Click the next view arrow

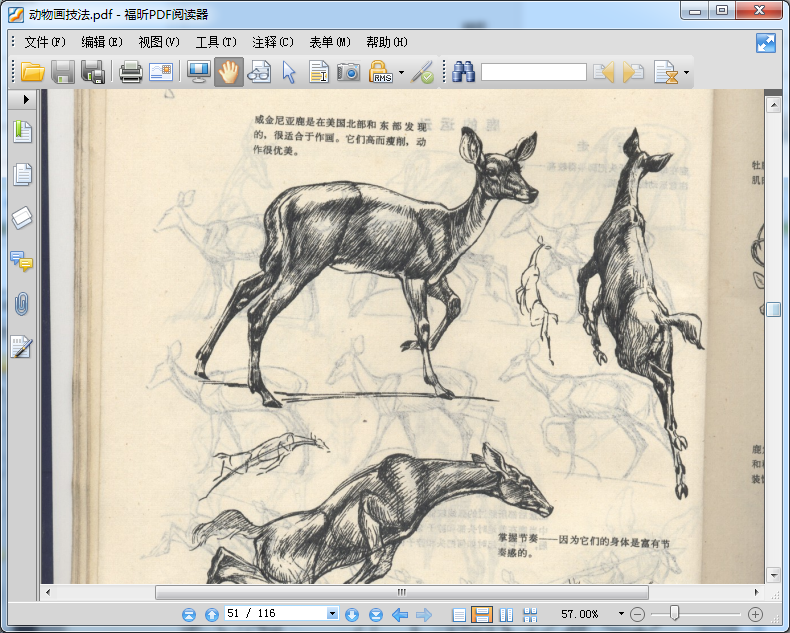tap(424, 614)
